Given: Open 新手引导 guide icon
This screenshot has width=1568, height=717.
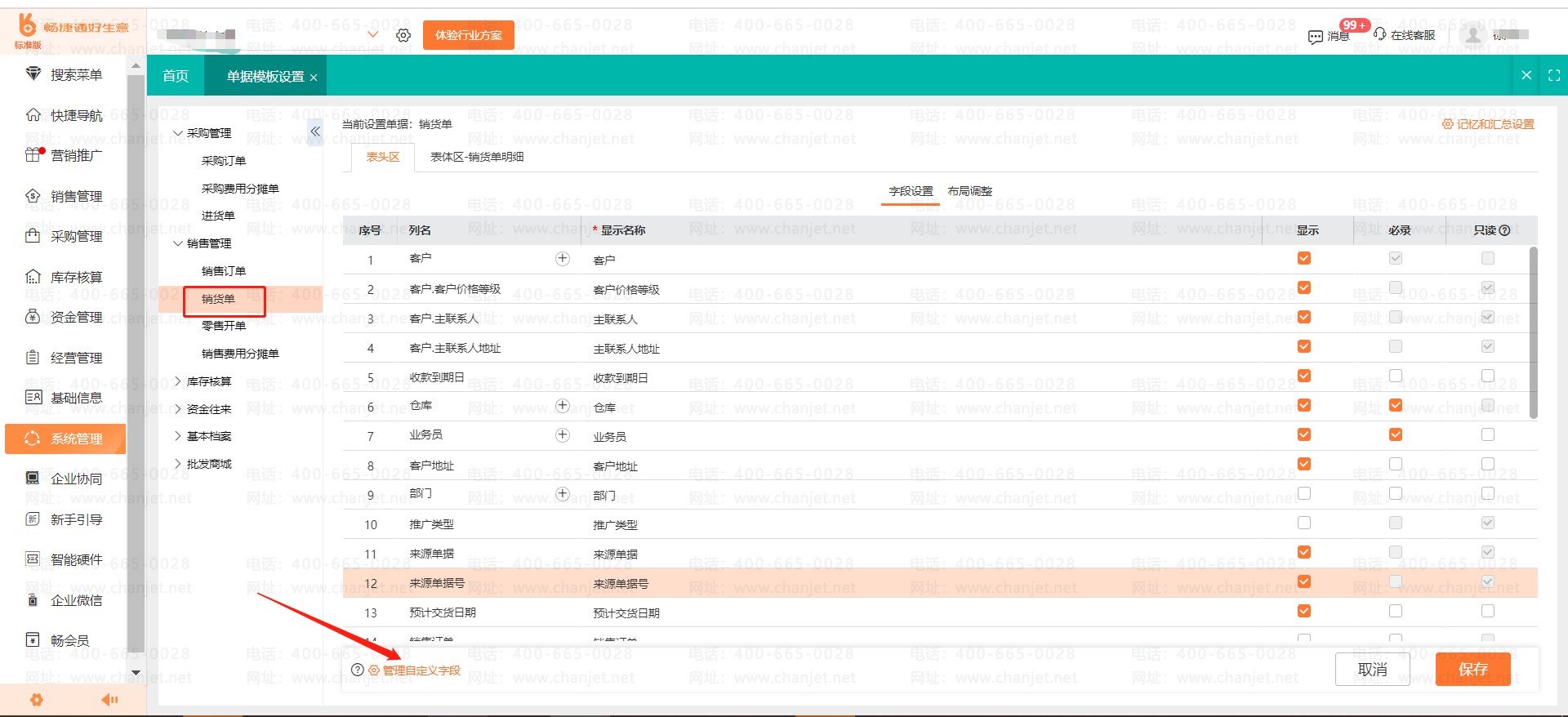Looking at the screenshot, I should (x=33, y=519).
